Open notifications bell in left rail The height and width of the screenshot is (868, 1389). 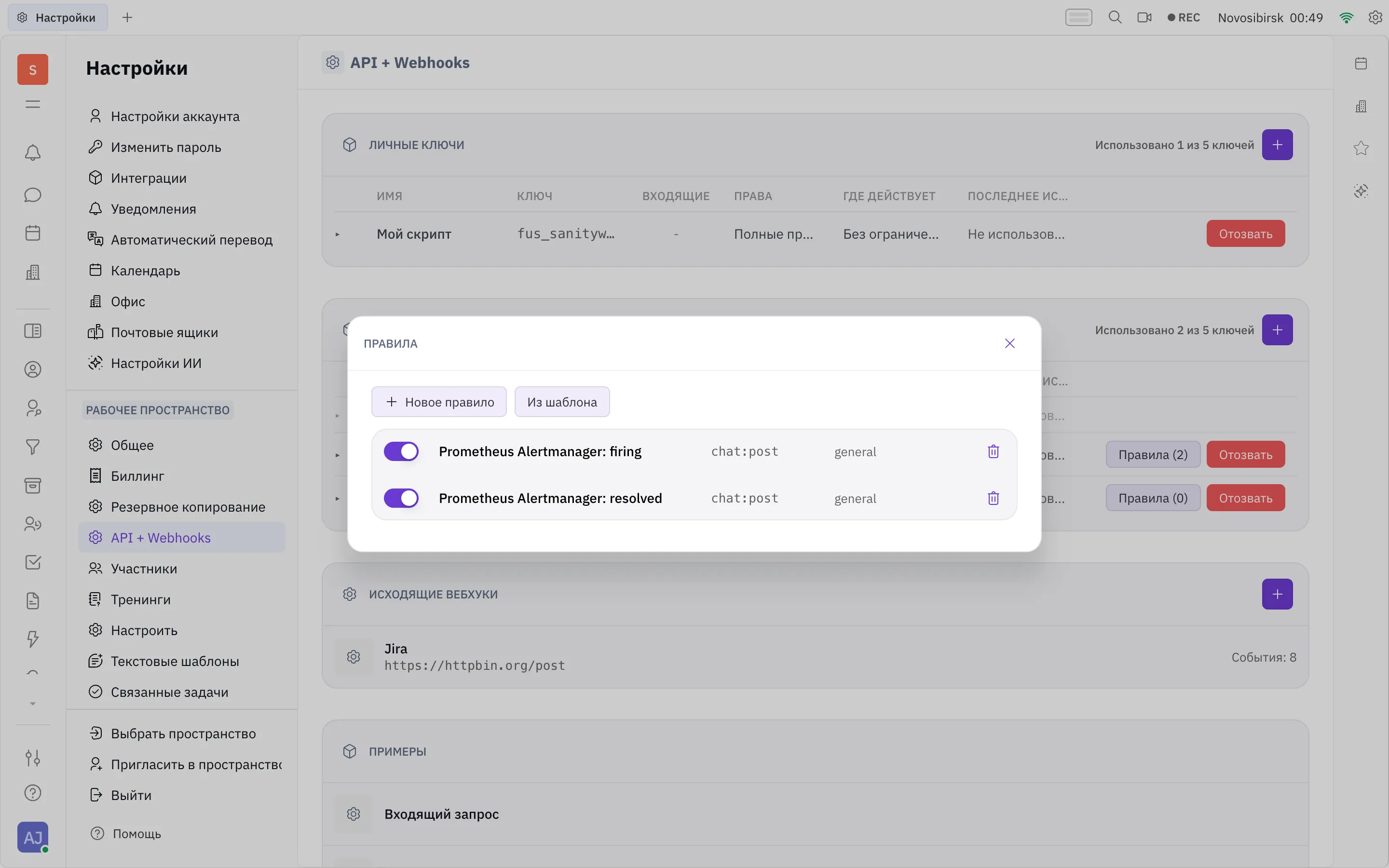[x=33, y=153]
